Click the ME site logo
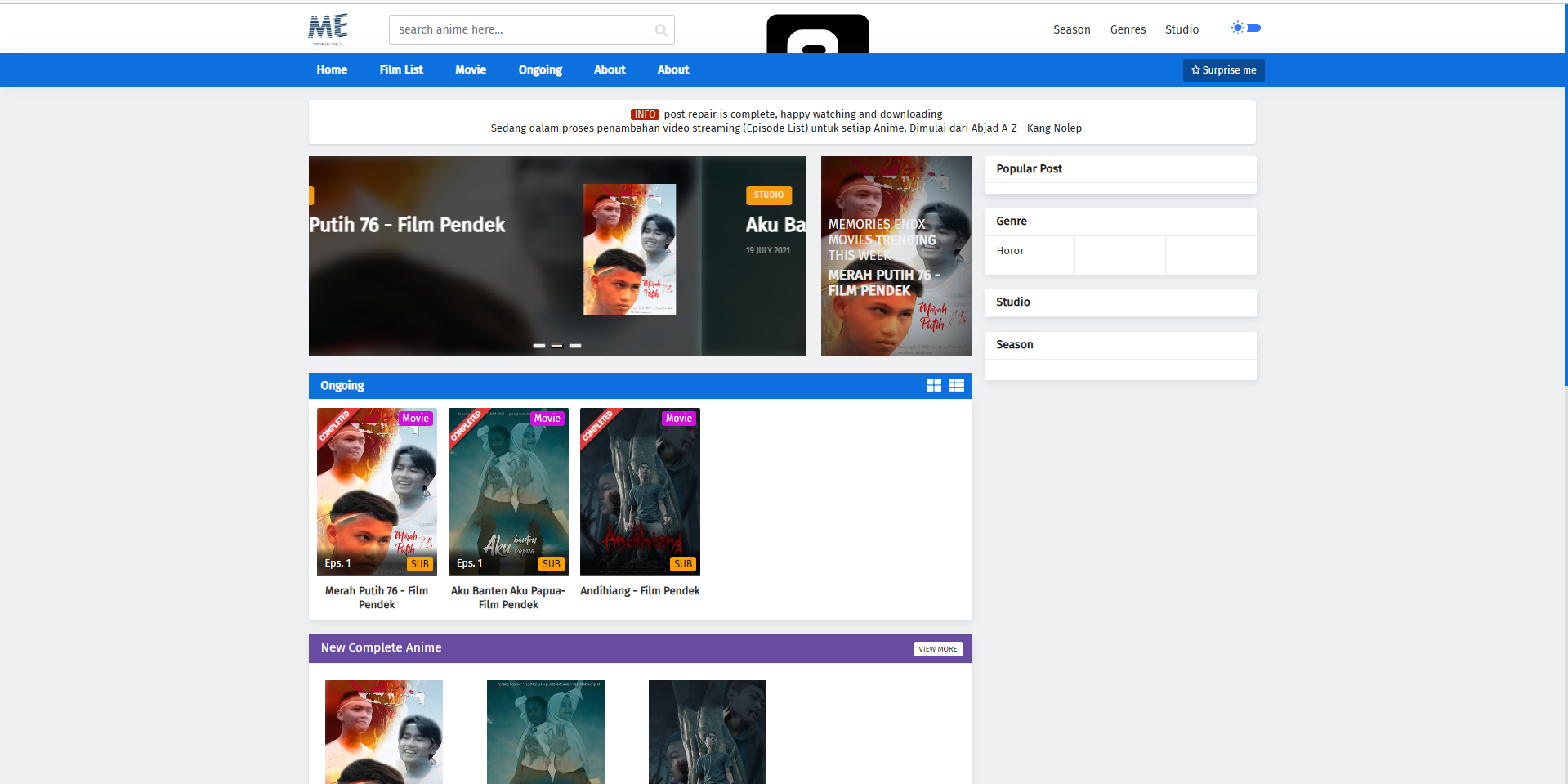Screen dimensions: 1568x784 pyautogui.click(x=327, y=28)
